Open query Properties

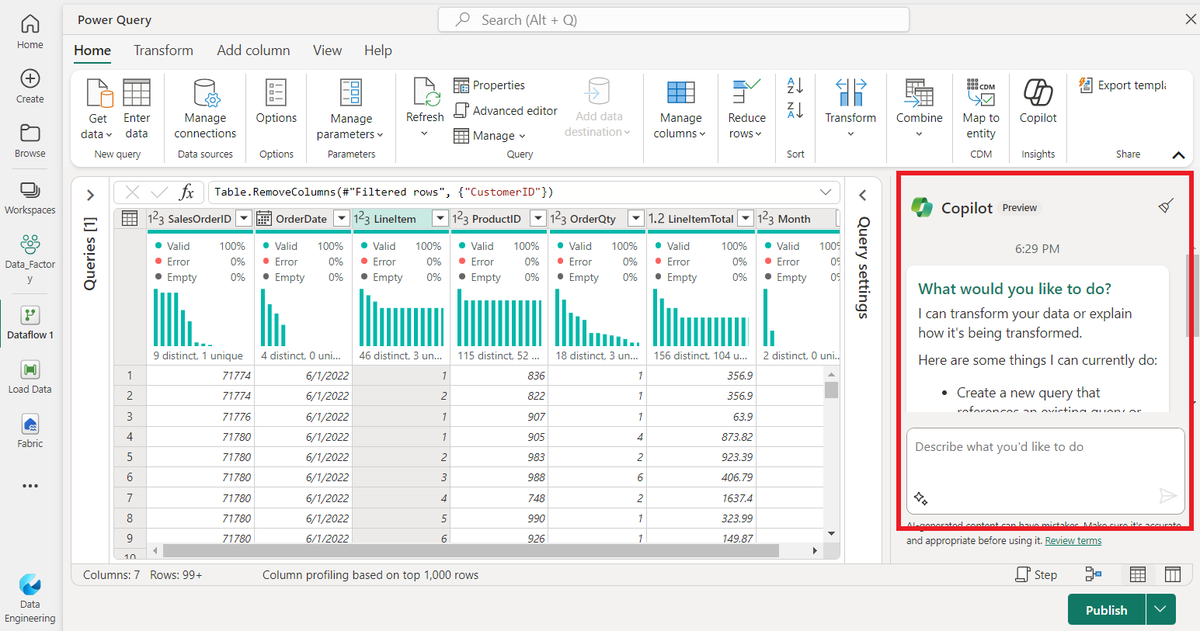click(489, 86)
